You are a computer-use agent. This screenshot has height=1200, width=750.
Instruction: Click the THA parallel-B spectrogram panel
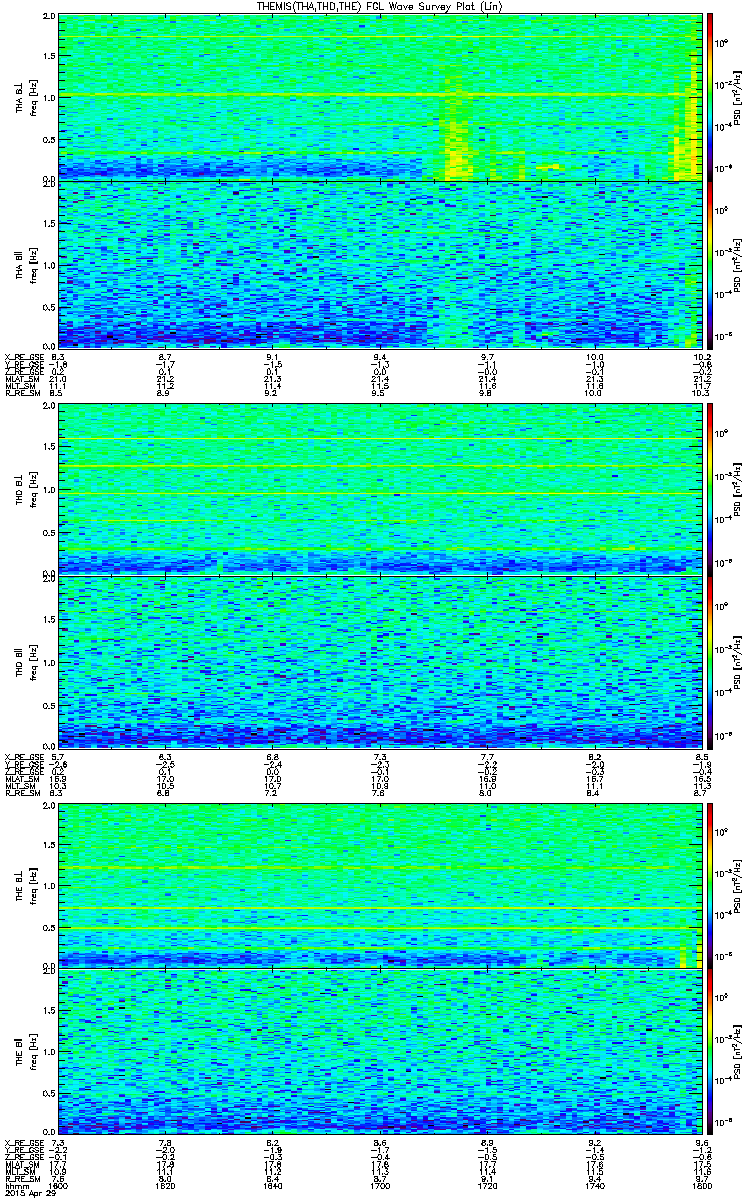pyautogui.click(x=380, y=265)
